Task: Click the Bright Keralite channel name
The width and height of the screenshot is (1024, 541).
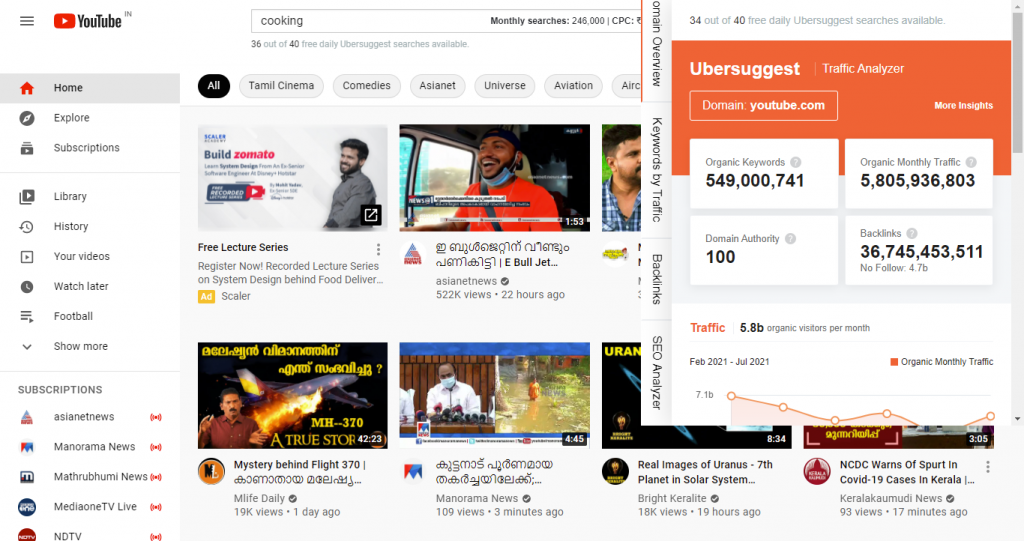Action: (x=671, y=499)
